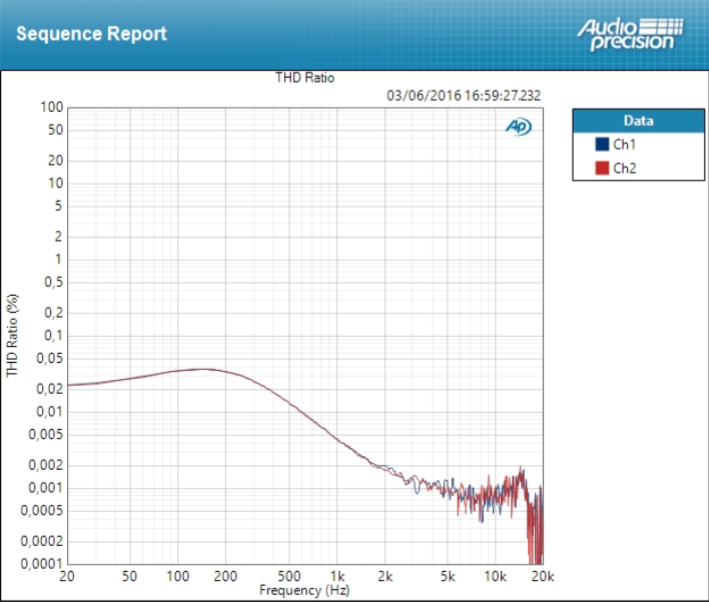
Task: Select the Ch1 blue color swatch
Action: [x=602, y=144]
